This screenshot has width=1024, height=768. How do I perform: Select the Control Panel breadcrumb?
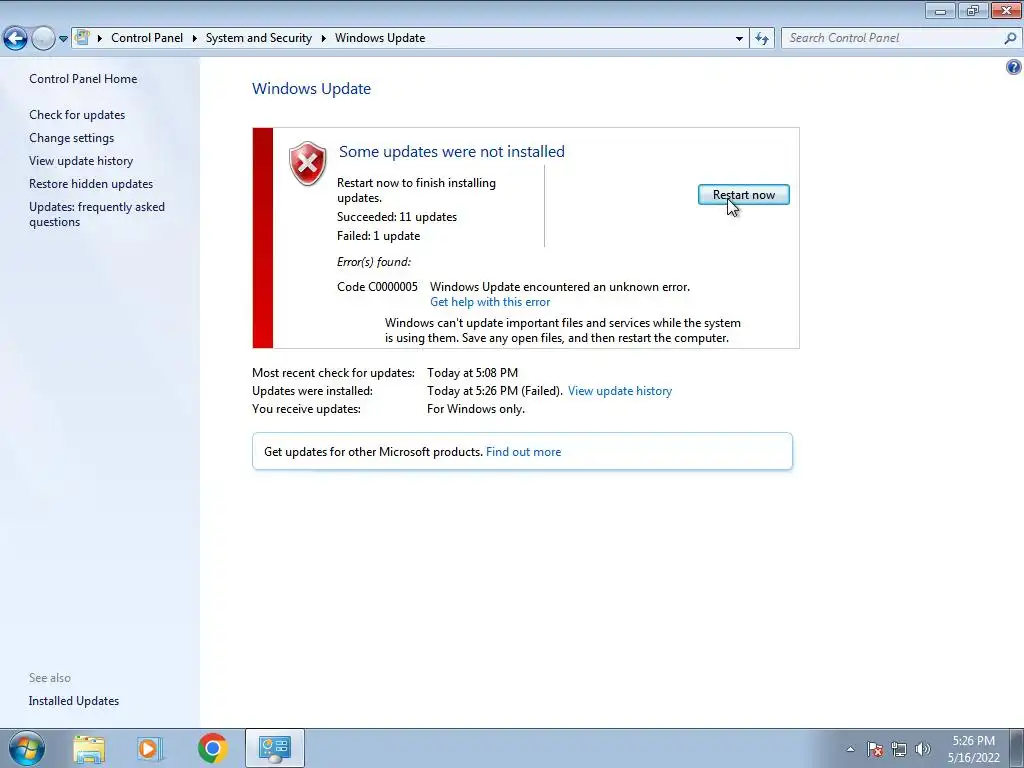pyautogui.click(x=147, y=38)
